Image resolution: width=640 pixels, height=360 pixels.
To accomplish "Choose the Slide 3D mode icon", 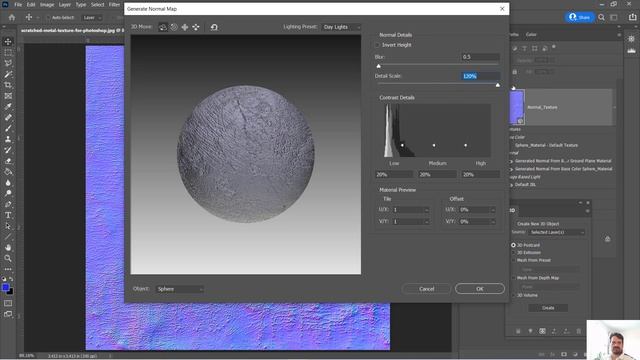I will point(196,27).
